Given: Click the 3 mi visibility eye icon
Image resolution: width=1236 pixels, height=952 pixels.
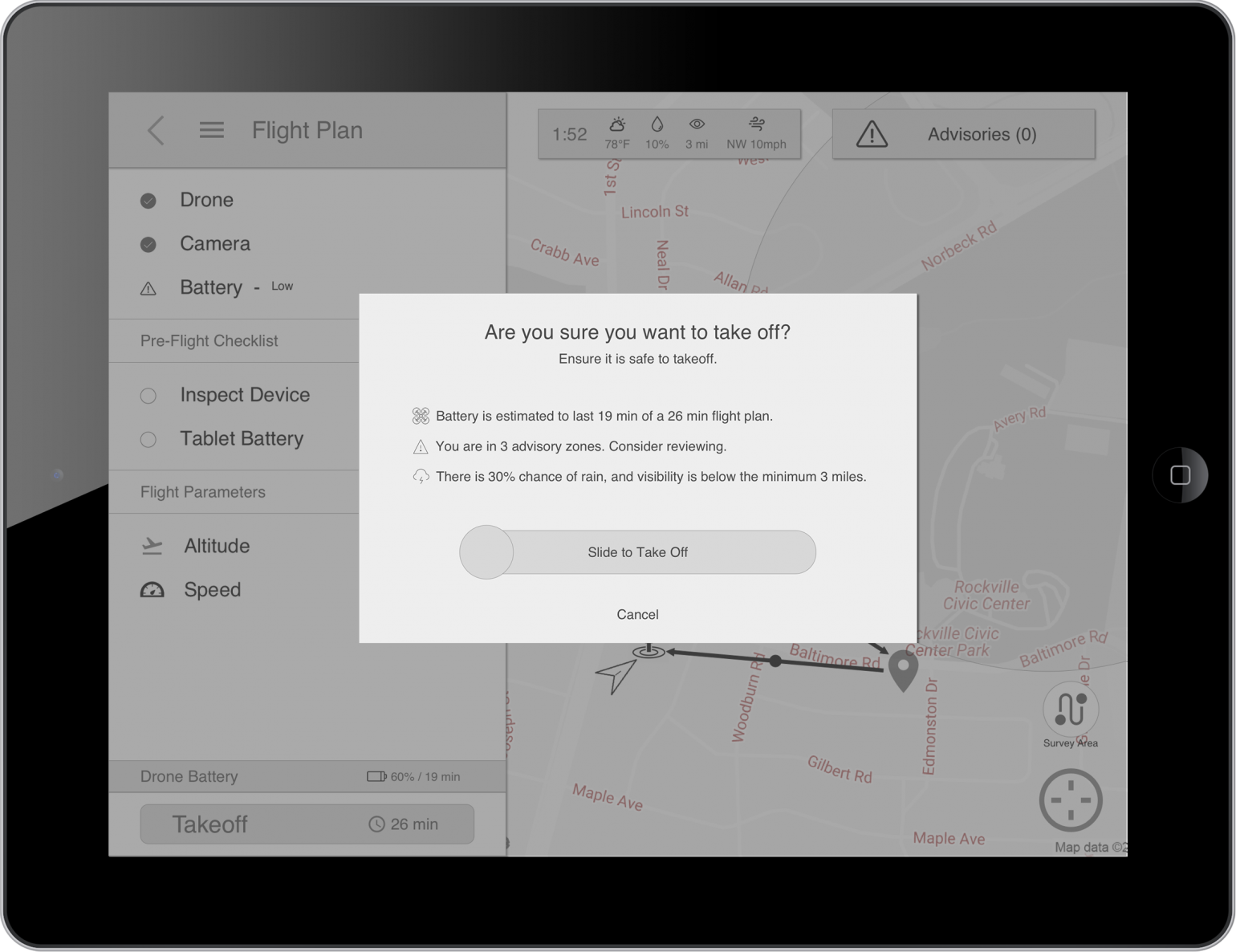Looking at the screenshot, I should (x=697, y=124).
